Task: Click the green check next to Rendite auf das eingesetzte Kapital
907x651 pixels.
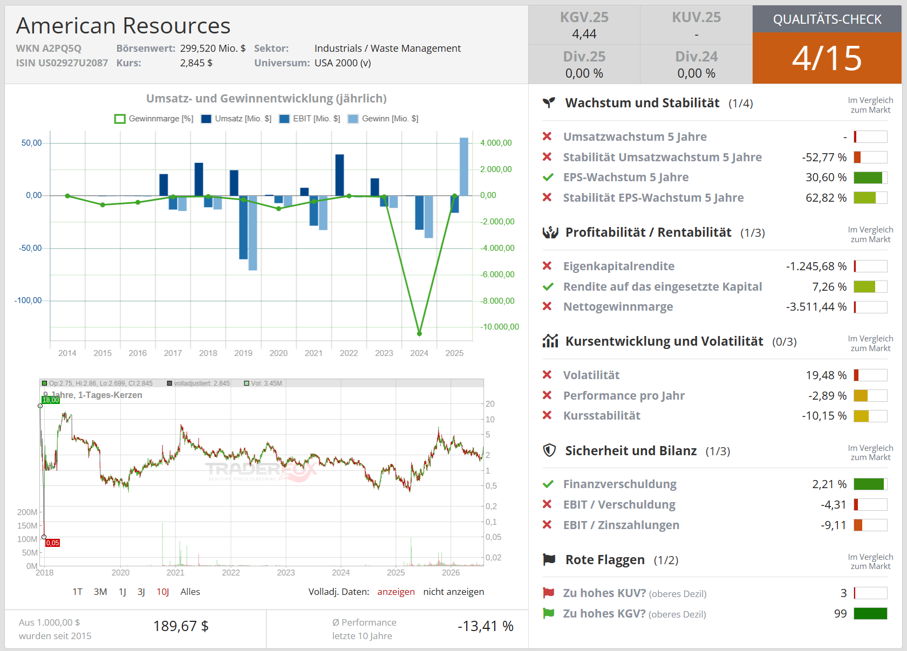Action: click(x=548, y=286)
